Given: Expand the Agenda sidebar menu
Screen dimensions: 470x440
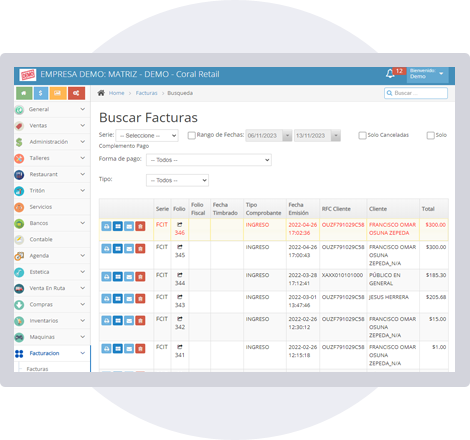Looking at the screenshot, I should coord(52,256).
